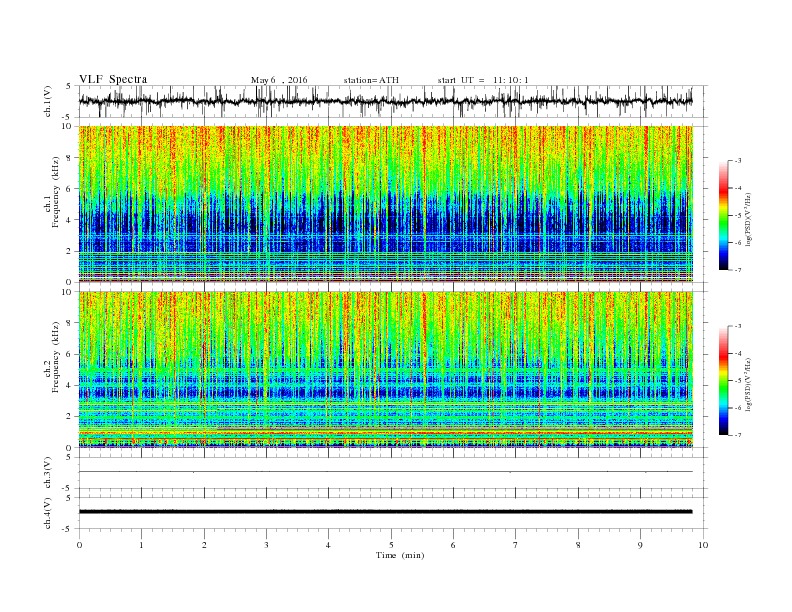The height and width of the screenshot is (612, 792).
Task: Click the "station=ATH" header text
Action: (371, 80)
